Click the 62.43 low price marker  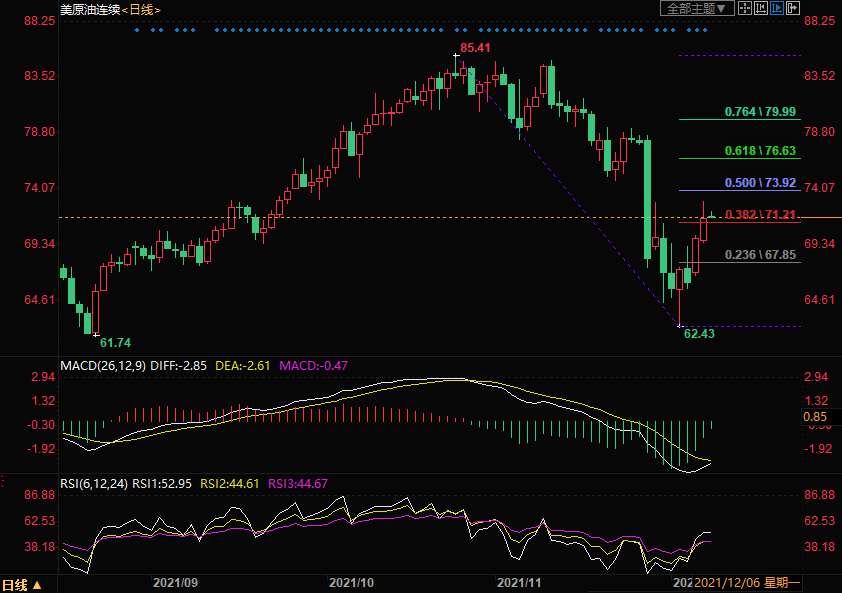click(699, 334)
